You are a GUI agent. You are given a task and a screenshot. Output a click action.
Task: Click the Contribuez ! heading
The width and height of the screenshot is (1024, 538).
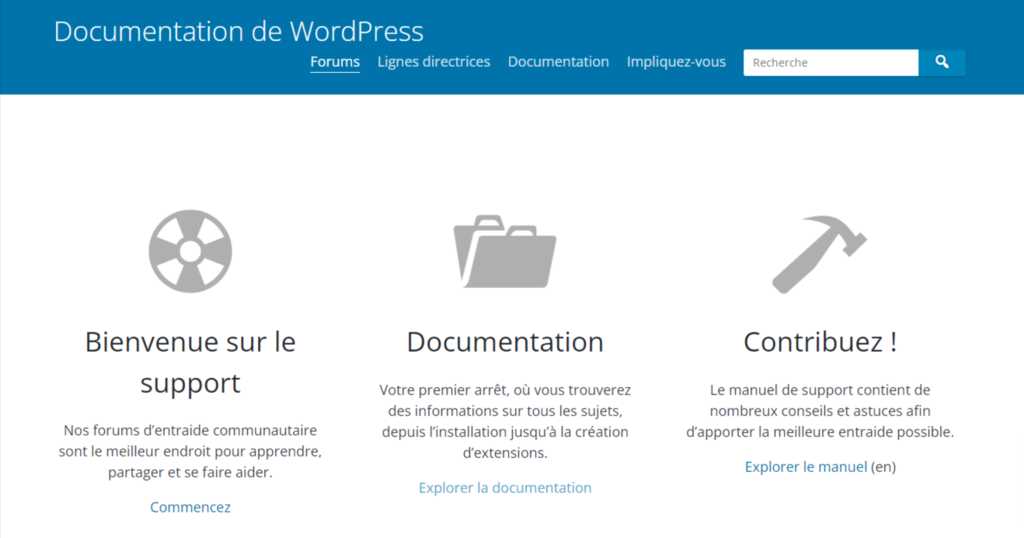coord(820,342)
